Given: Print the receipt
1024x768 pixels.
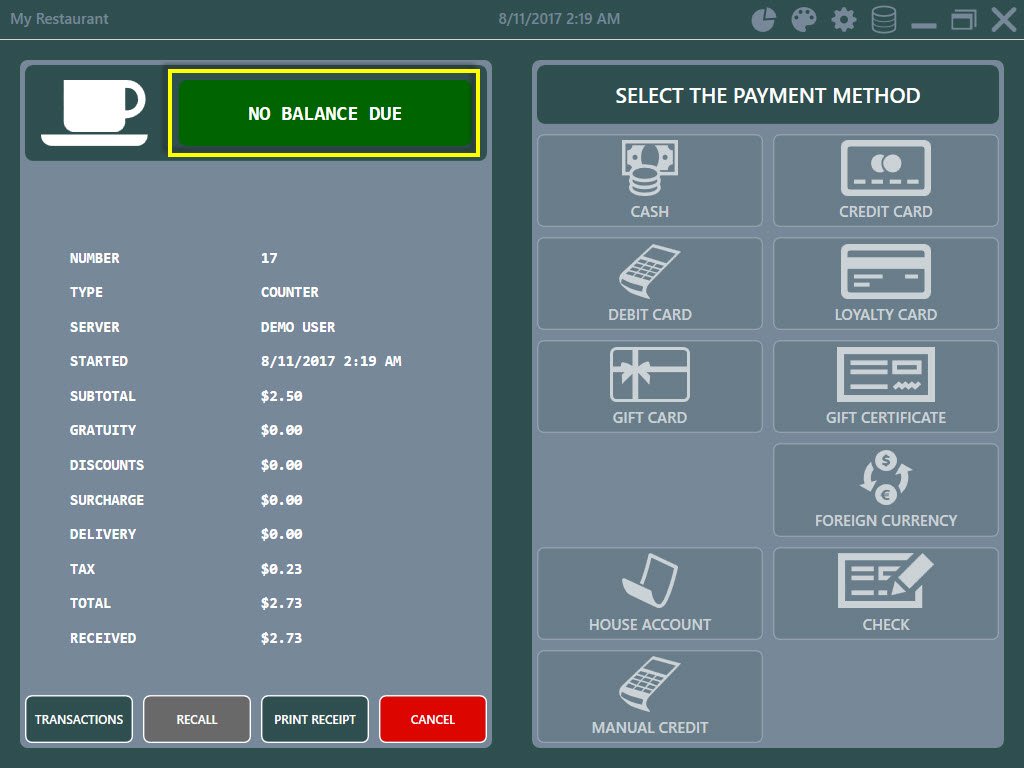Looking at the screenshot, I should (x=315, y=719).
